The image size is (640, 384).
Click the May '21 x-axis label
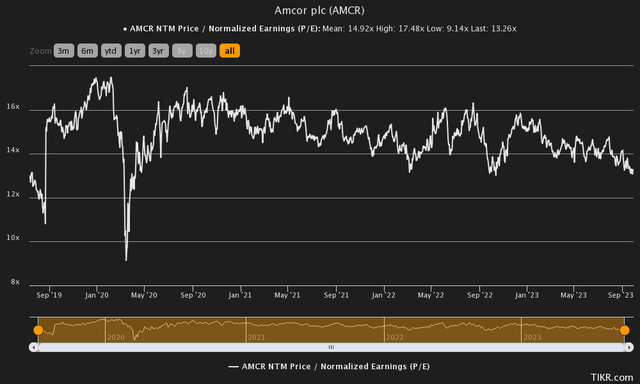point(287,295)
